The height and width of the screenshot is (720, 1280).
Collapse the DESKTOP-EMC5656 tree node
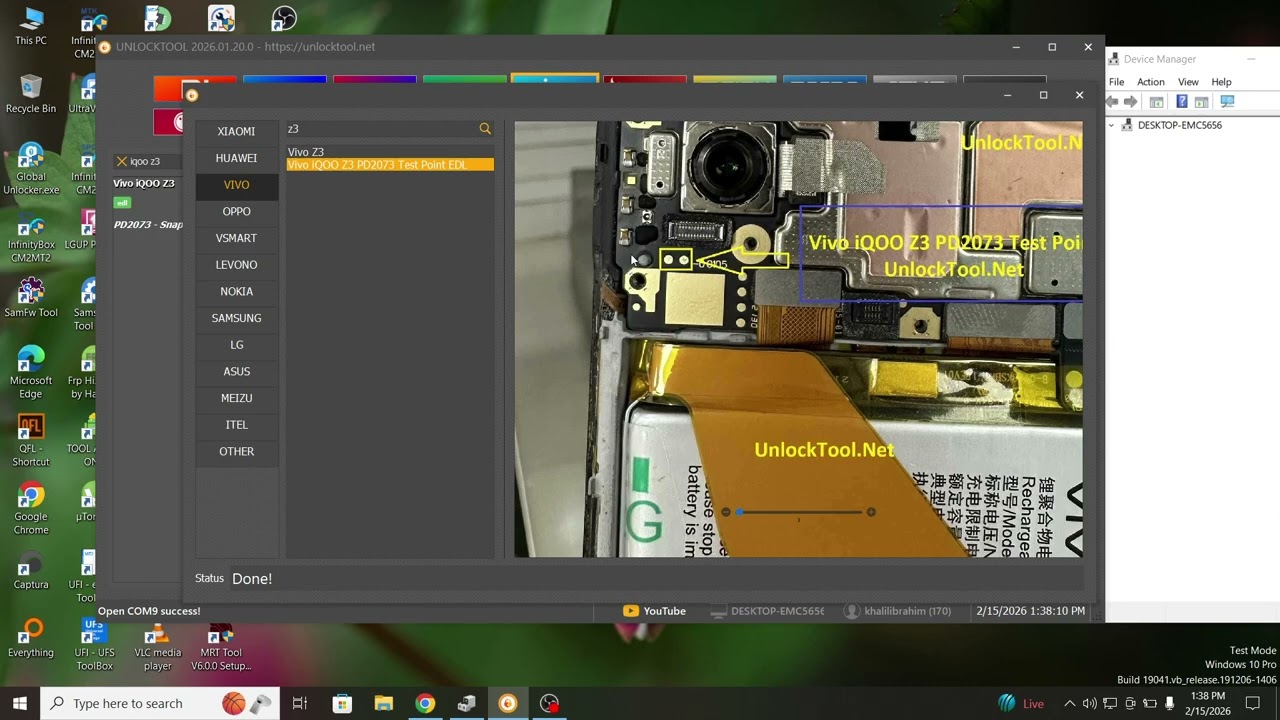[x=1111, y=126]
